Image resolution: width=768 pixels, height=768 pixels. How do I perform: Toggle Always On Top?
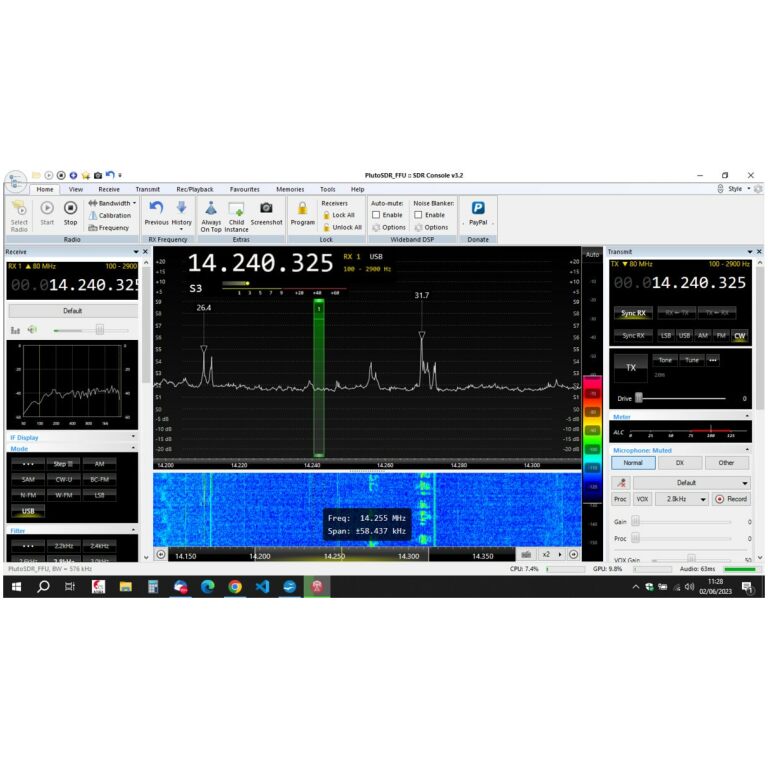coord(211,209)
